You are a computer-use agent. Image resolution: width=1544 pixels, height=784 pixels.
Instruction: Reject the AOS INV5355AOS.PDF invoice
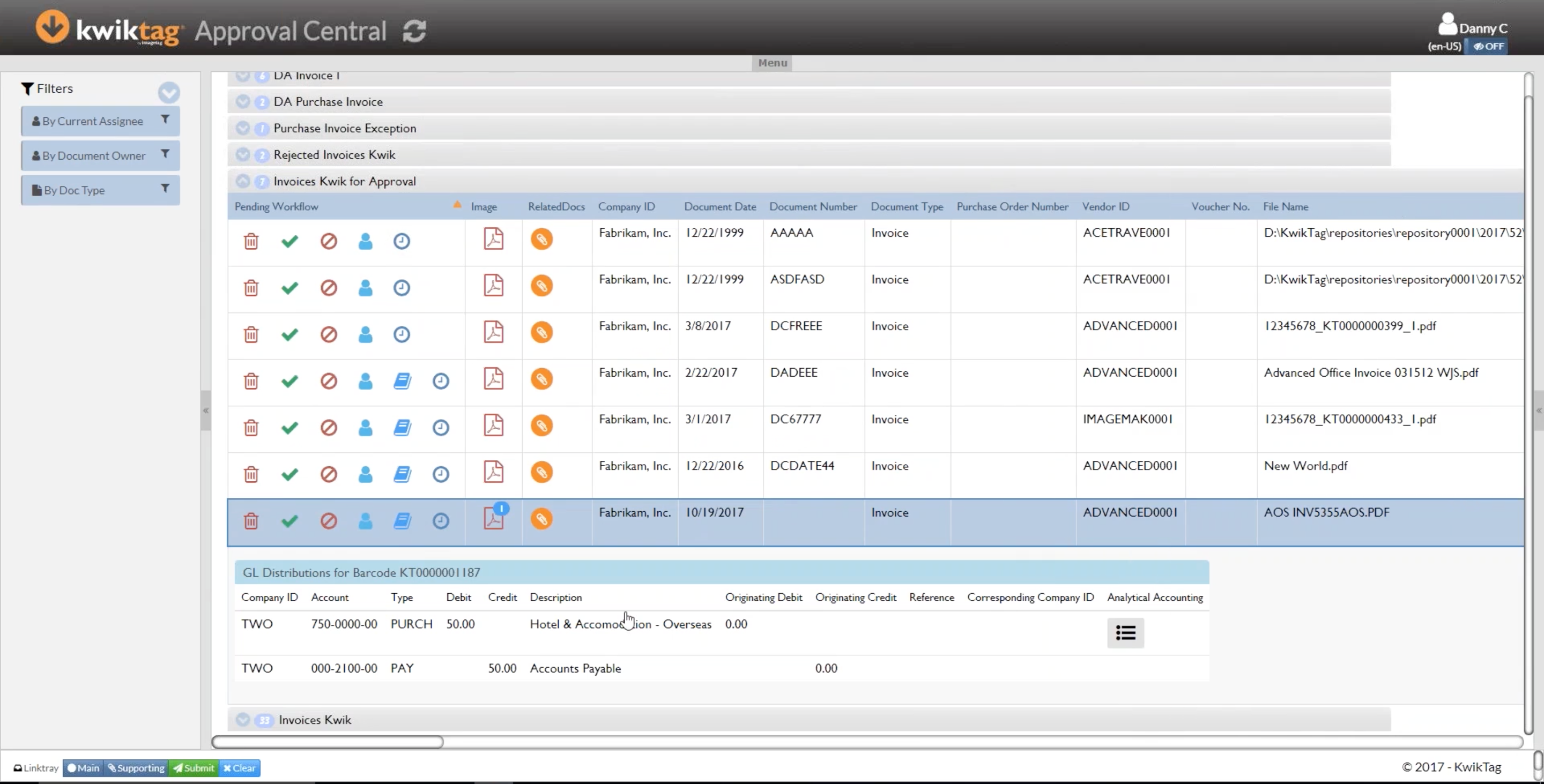pyautogui.click(x=329, y=521)
